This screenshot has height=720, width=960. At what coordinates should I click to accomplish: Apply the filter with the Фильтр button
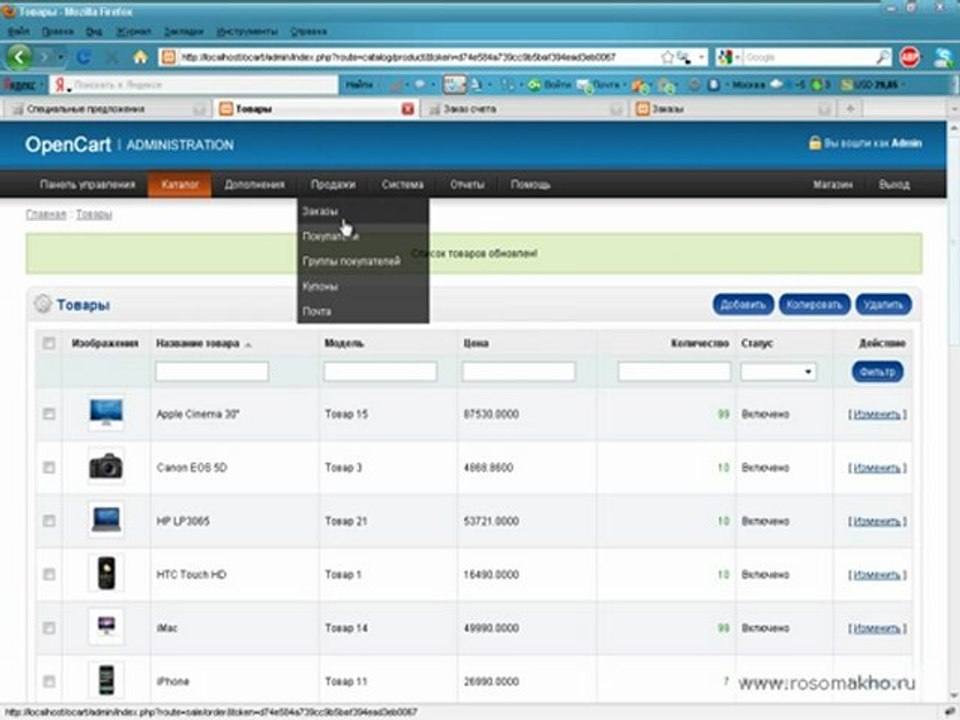coord(877,372)
